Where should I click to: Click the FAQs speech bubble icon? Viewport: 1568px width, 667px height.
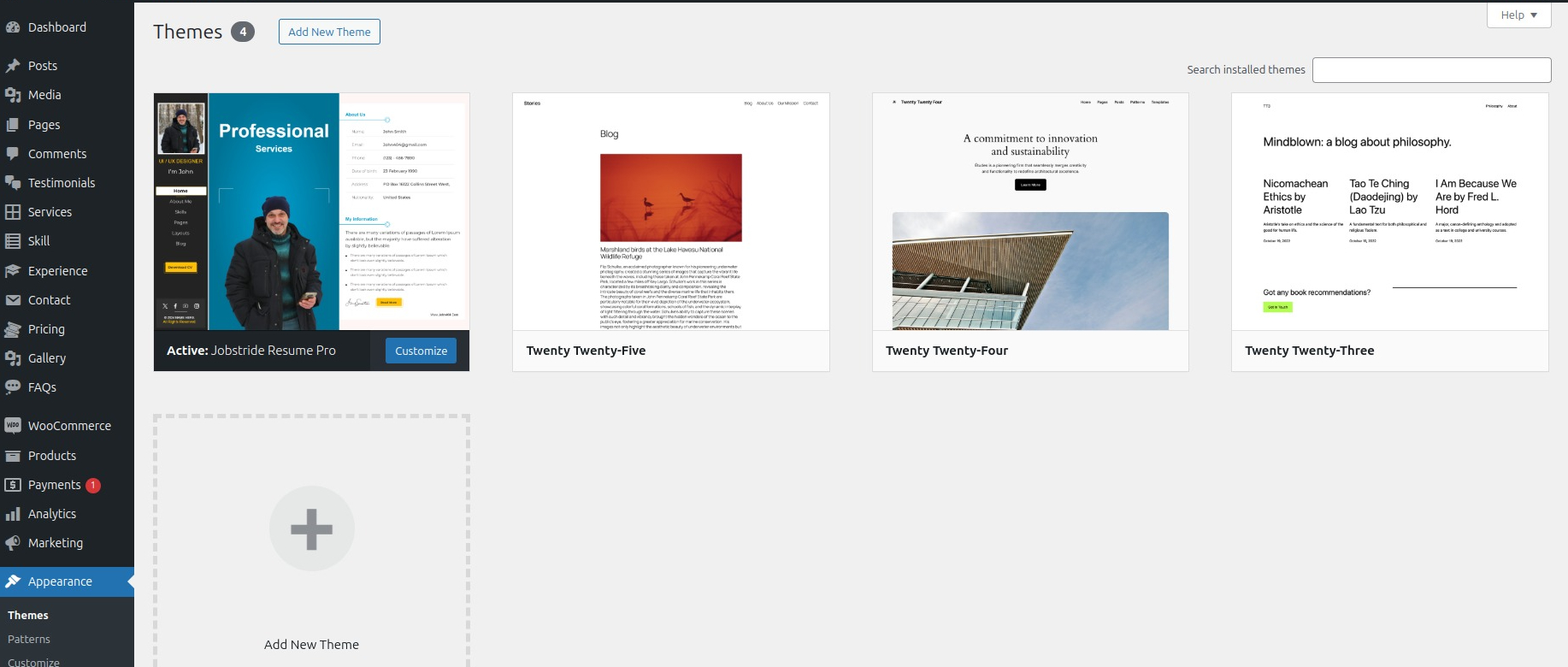[13, 387]
